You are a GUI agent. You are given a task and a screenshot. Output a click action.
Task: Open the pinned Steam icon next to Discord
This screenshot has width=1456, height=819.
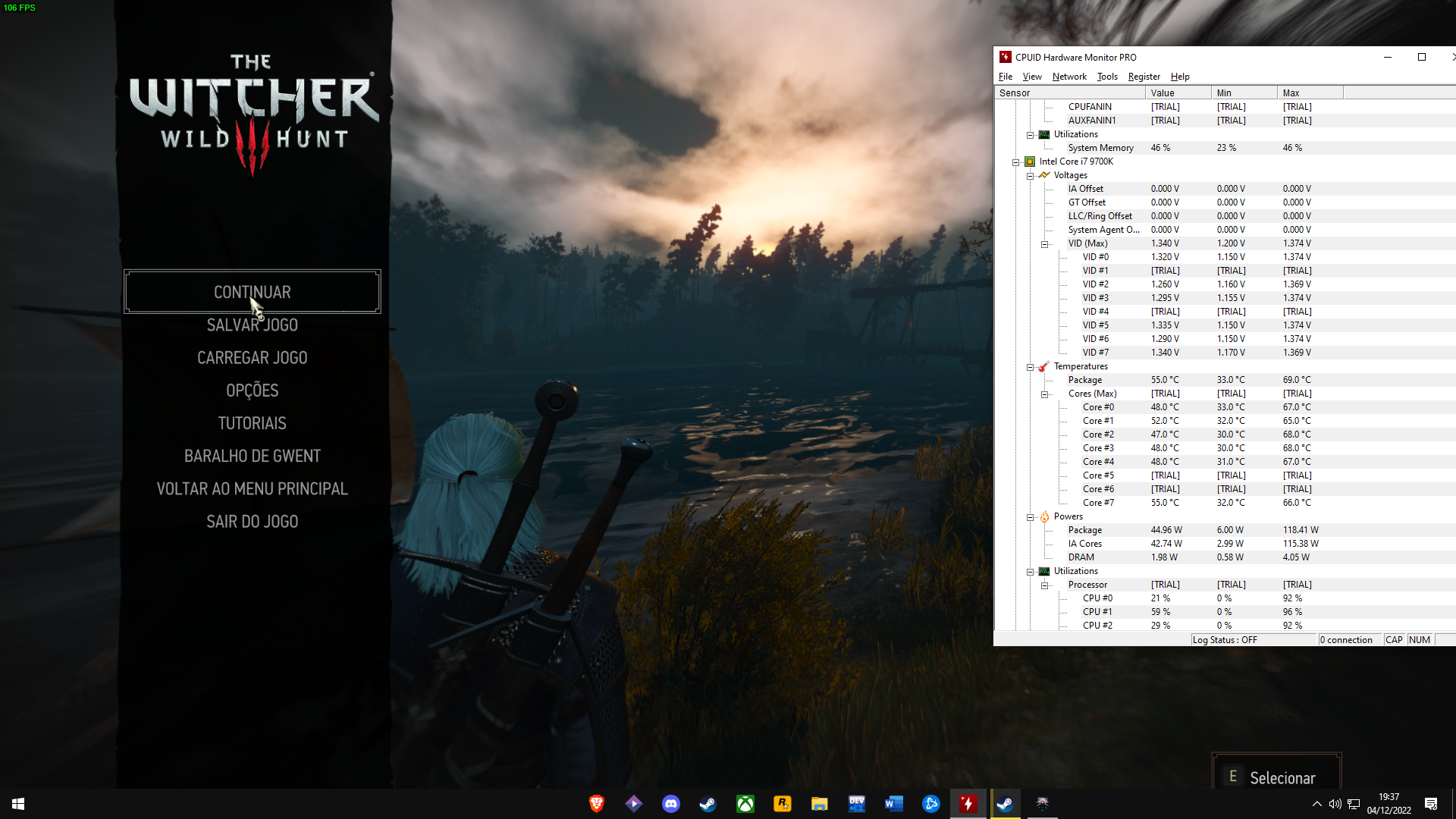[x=708, y=804]
